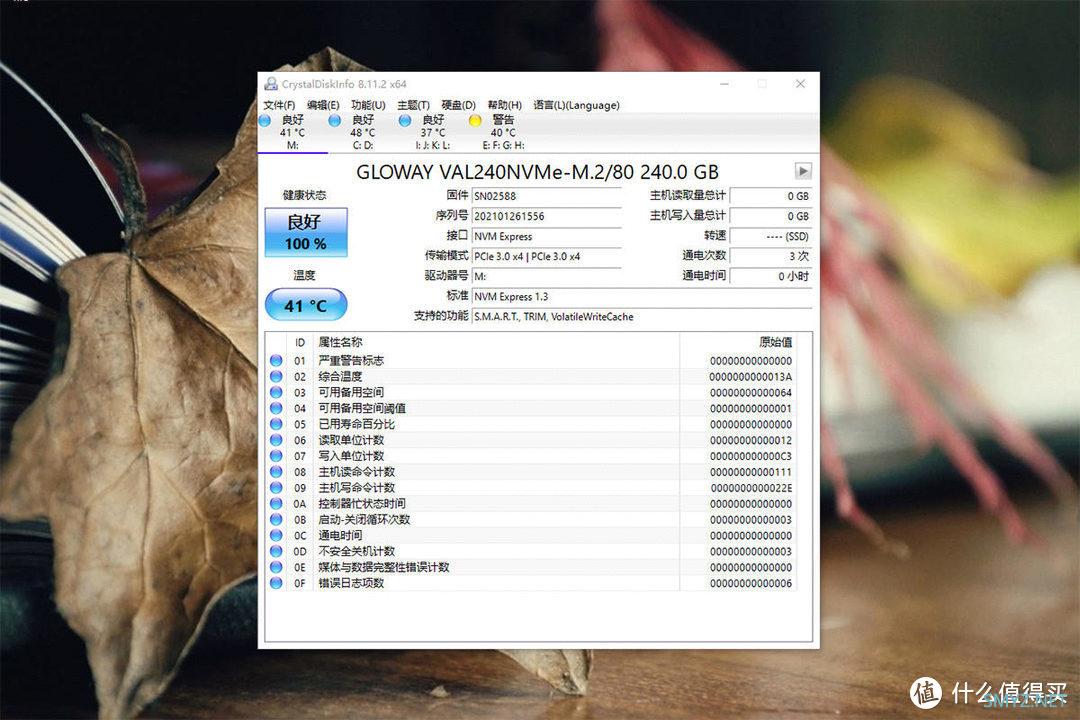The height and width of the screenshot is (720, 1080).
Task: Open the 语言(L)(Language) menu
Action: 577,105
